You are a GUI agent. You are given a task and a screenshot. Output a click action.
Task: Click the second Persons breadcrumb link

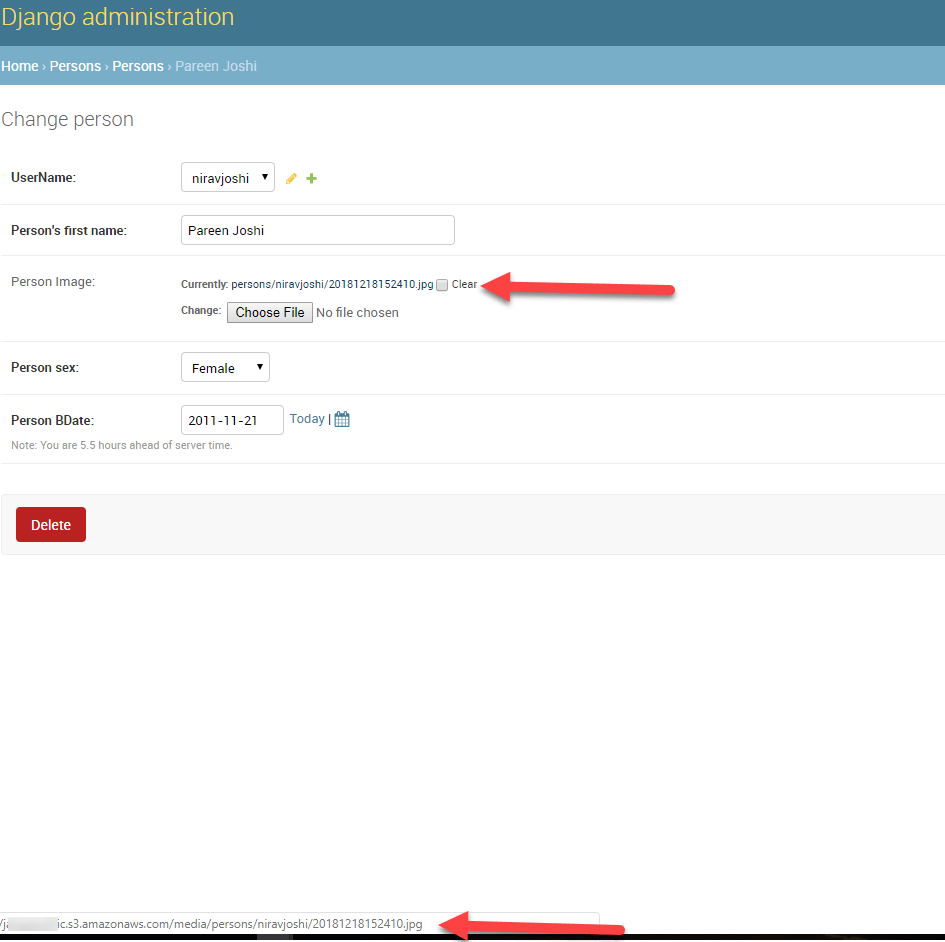138,66
